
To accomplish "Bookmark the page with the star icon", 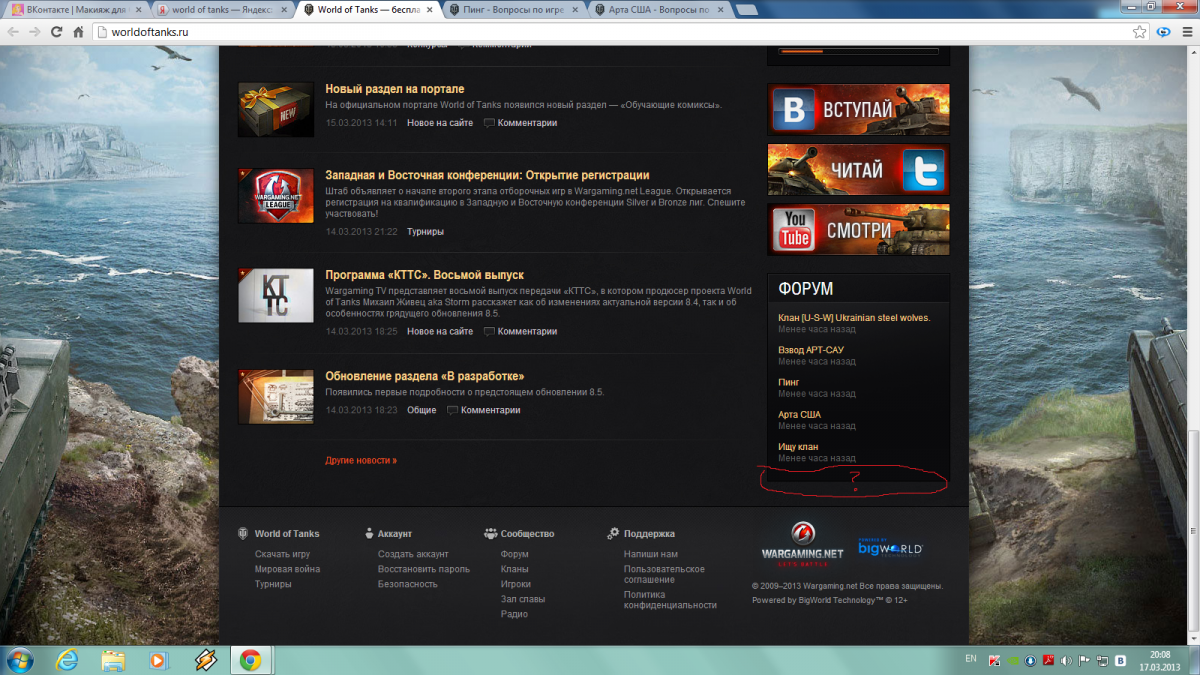I will [1139, 31].
